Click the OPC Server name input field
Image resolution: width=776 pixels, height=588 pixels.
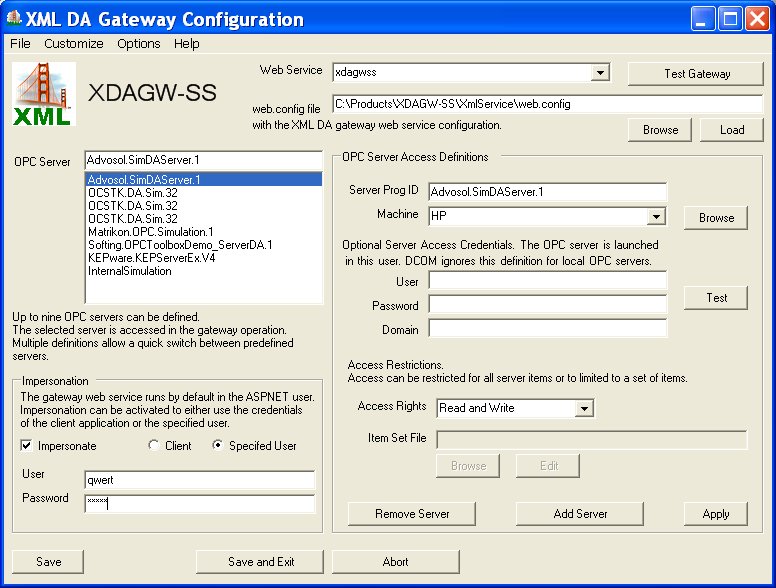pyautogui.click(x=203, y=160)
